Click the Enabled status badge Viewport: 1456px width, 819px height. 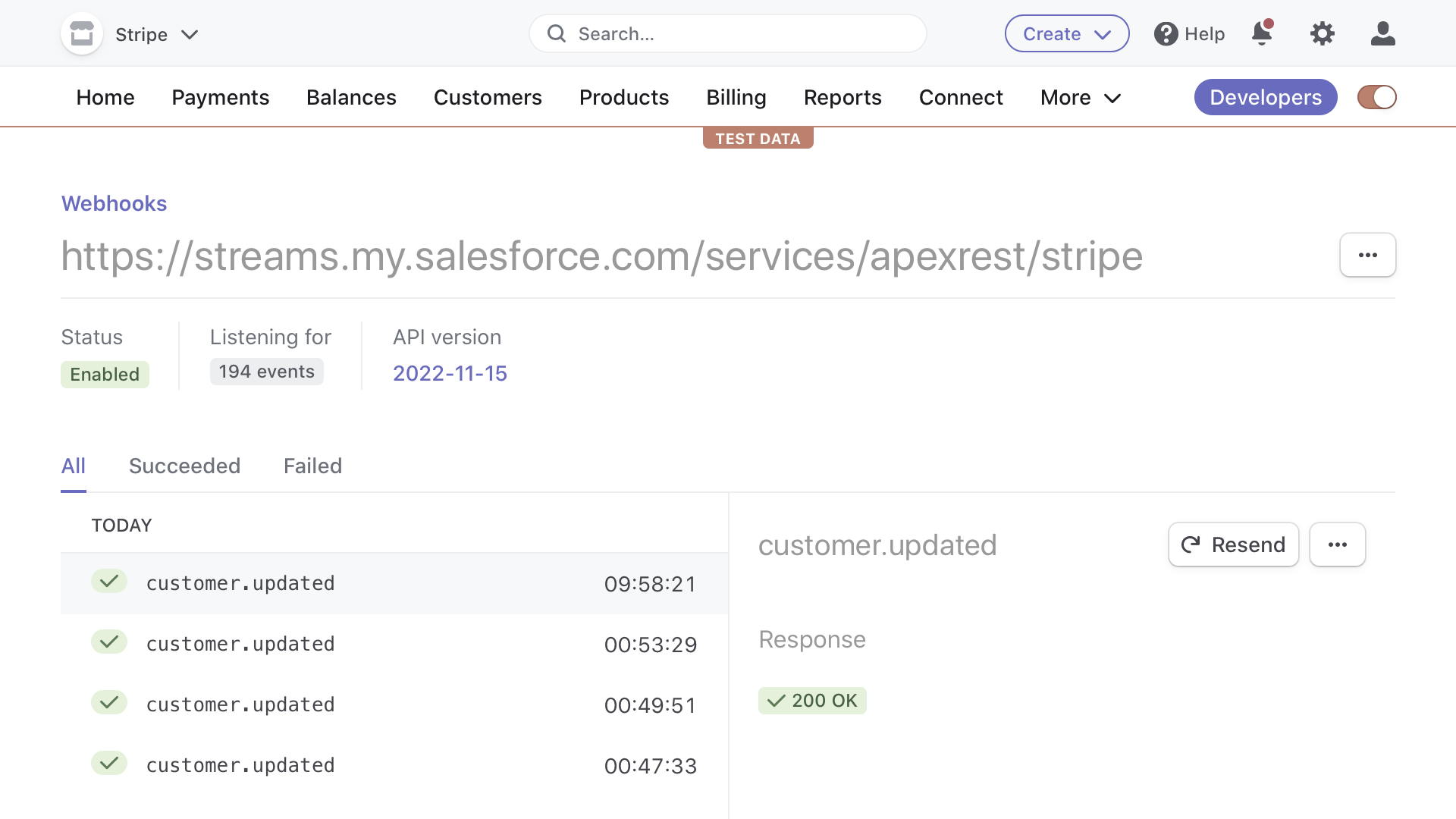[x=105, y=374]
